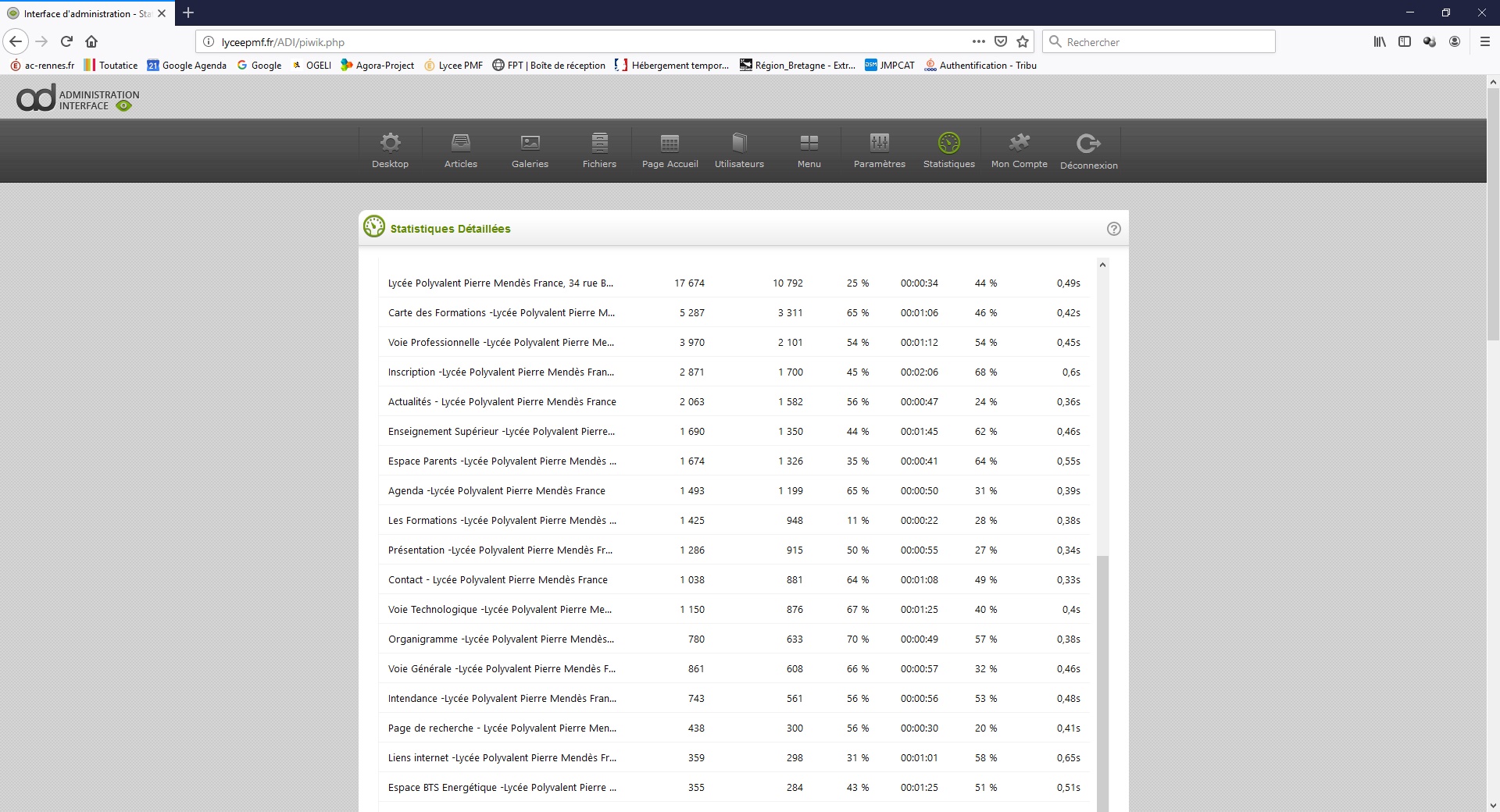Select the Page Accueil icon

(670, 143)
